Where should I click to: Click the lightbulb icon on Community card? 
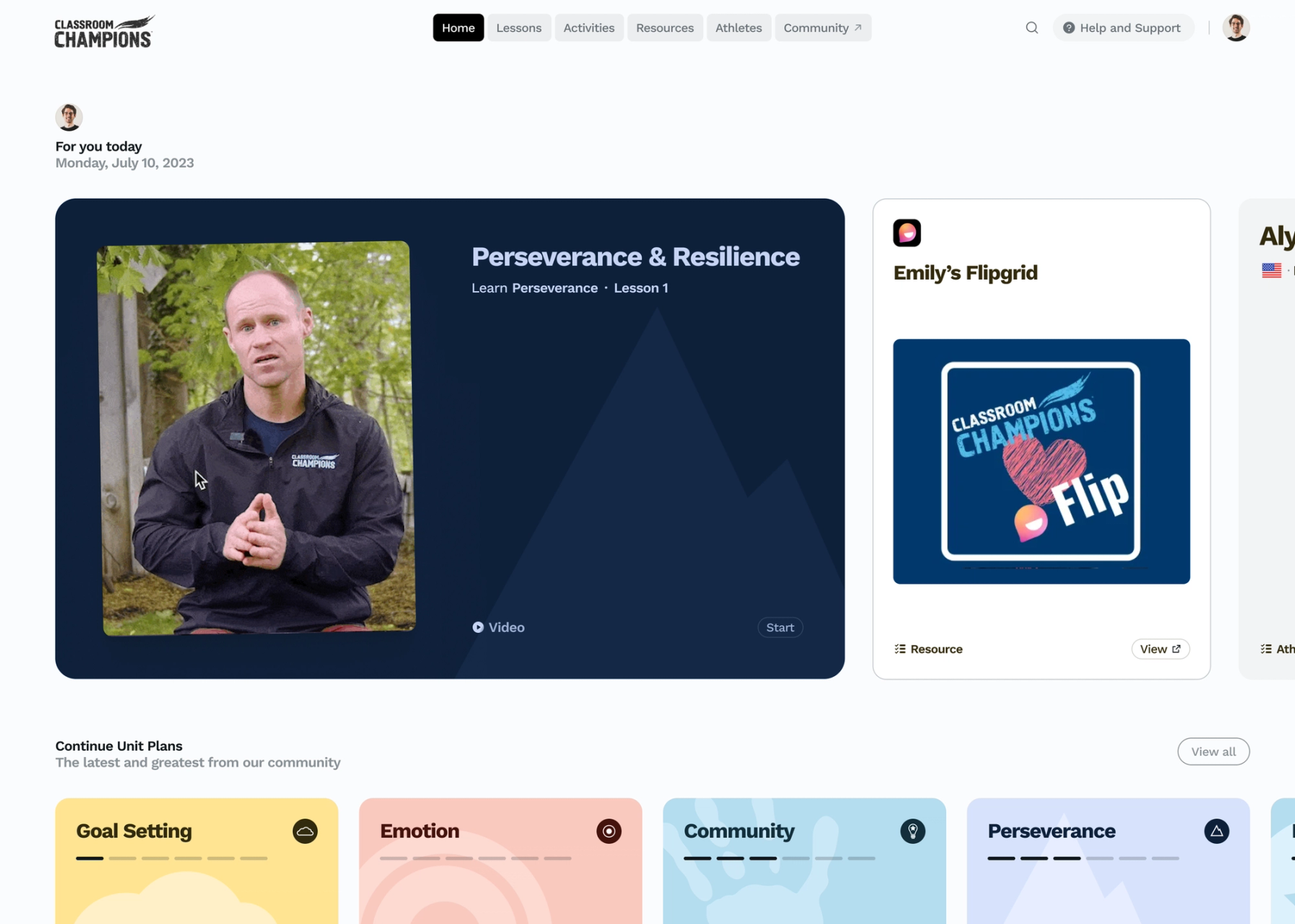(x=913, y=831)
